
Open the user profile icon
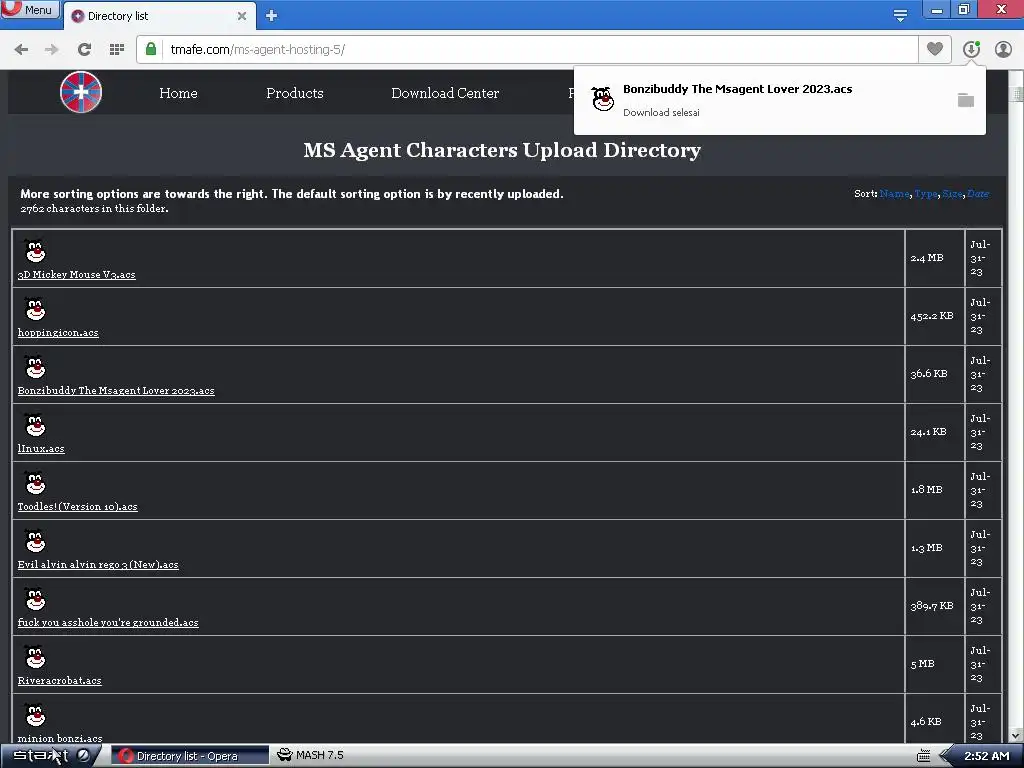tap(1003, 49)
